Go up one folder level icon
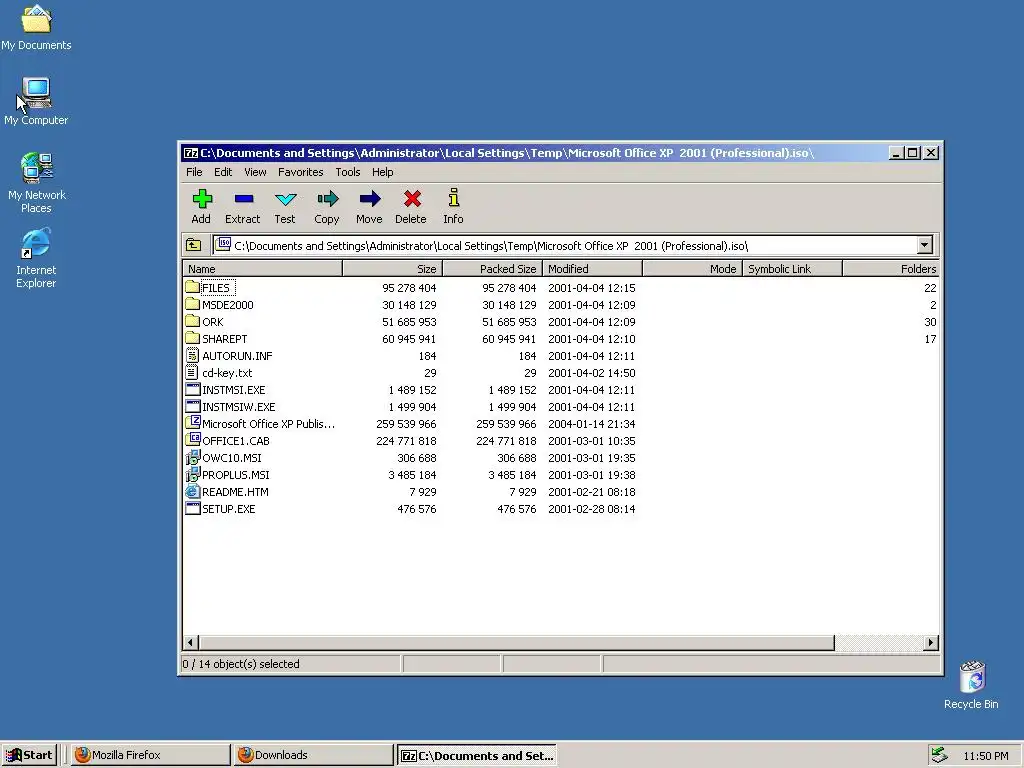 click(193, 246)
